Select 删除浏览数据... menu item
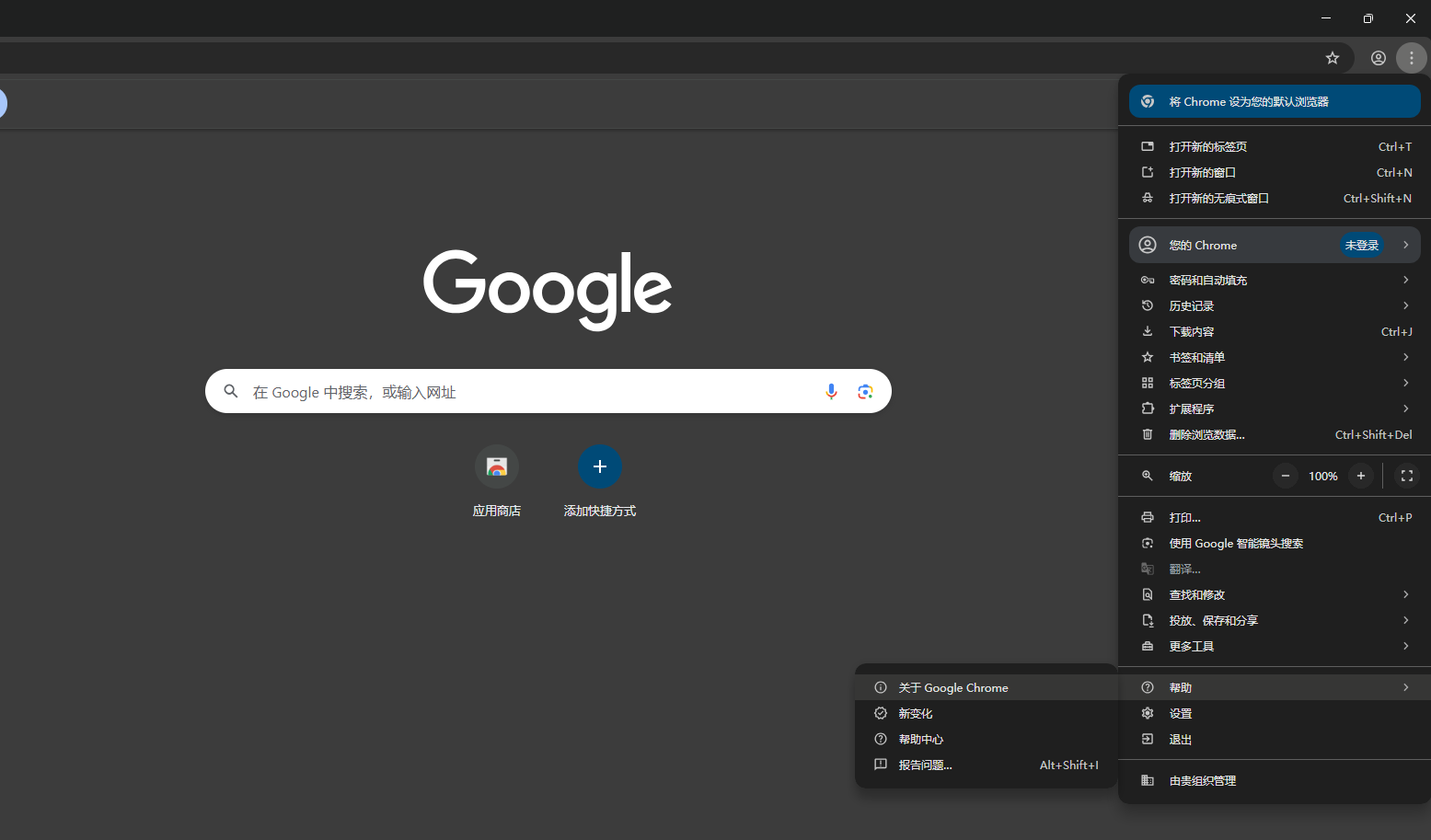Screen dimensions: 1431x840 coord(1275,434)
